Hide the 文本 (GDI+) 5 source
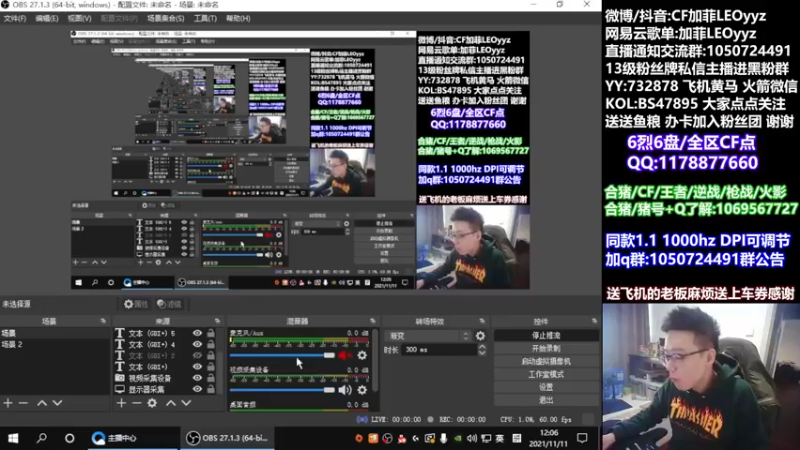Image resolution: width=800 pixels, height=450 pixels. pos(197,333)
